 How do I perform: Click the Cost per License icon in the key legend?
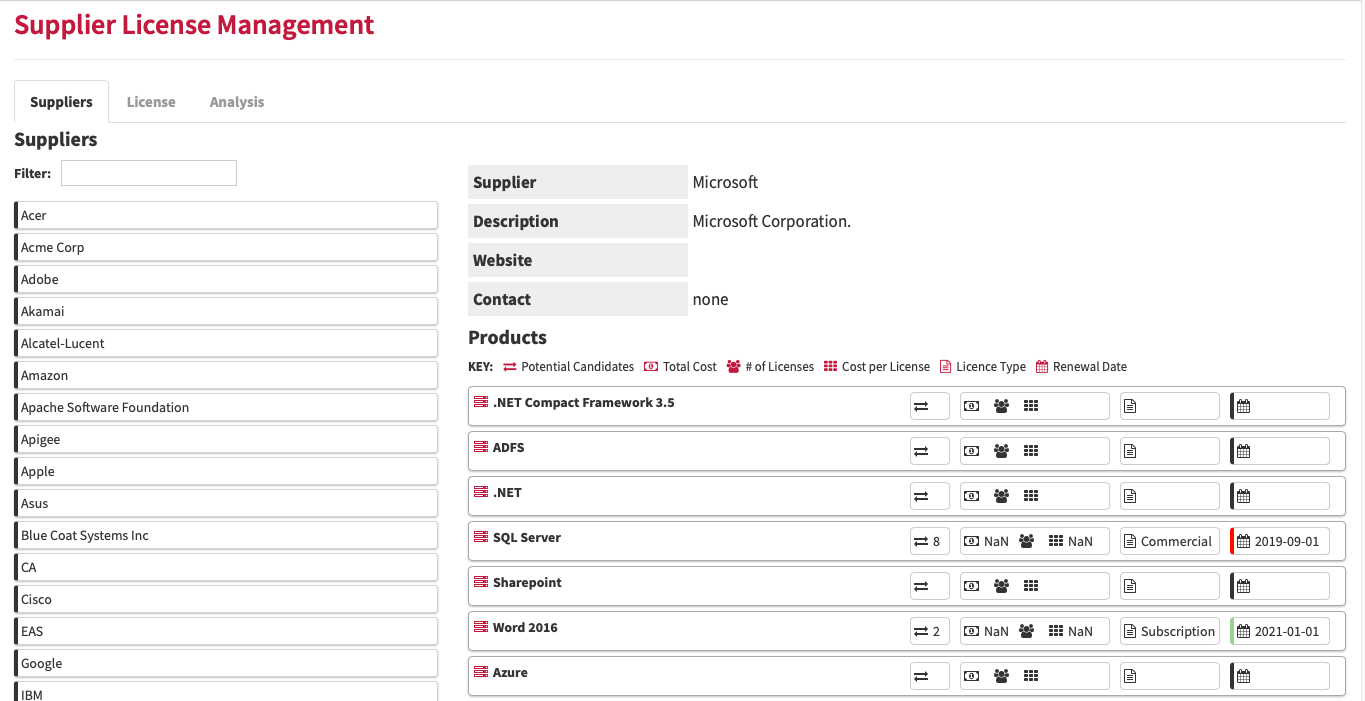[x=831, y=367]
